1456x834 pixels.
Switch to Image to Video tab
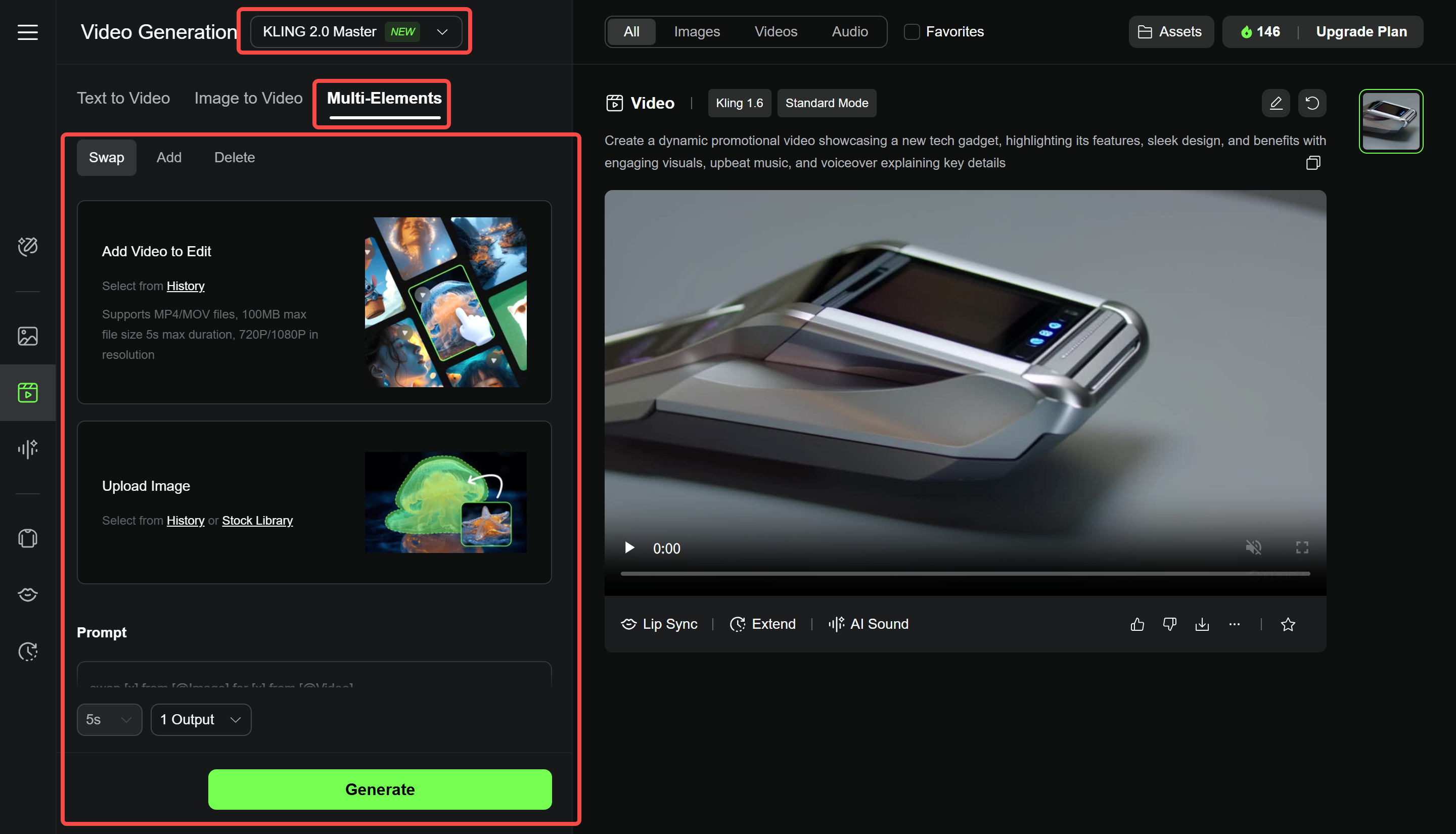point(248,99)
